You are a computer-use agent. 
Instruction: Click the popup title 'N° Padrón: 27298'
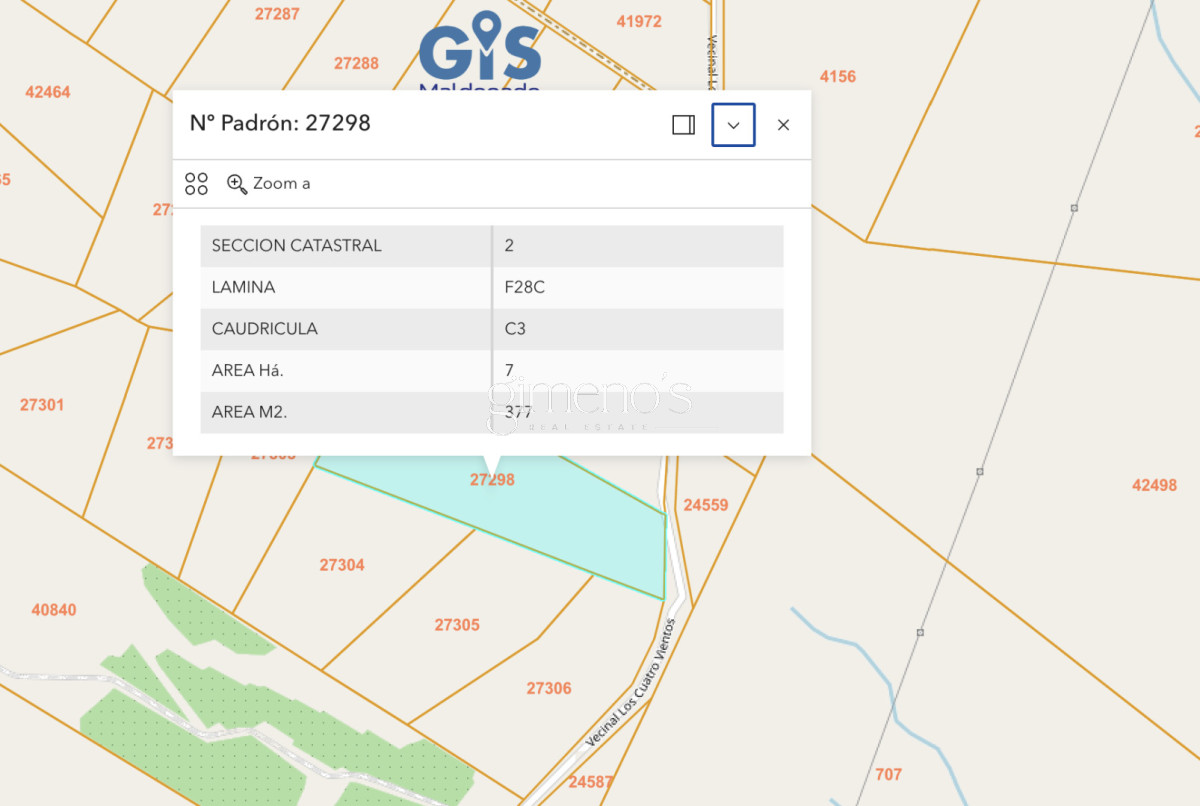pyautogui.click(x=280, y=123)
